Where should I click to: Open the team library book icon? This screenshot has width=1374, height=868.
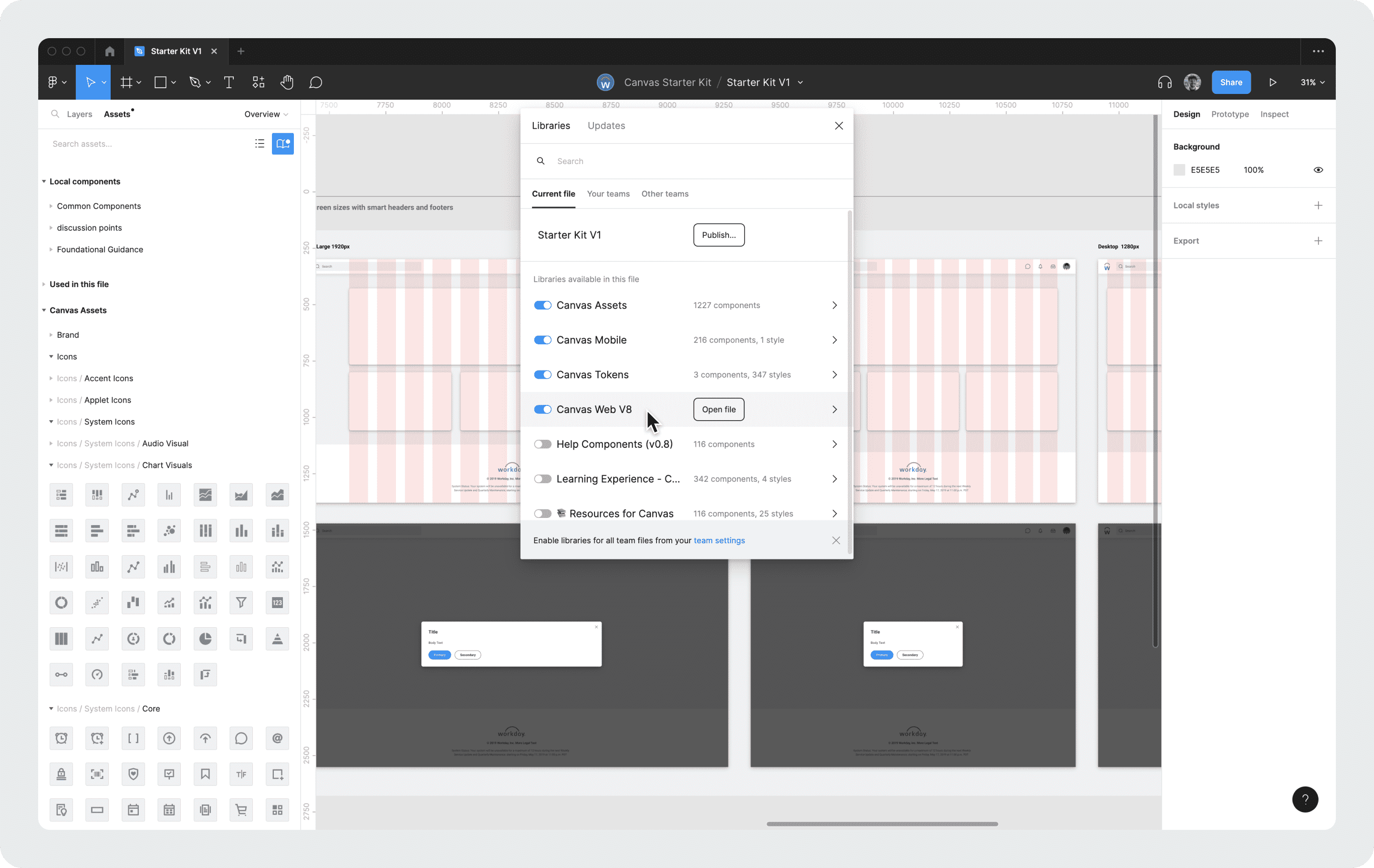pos(282,144)
